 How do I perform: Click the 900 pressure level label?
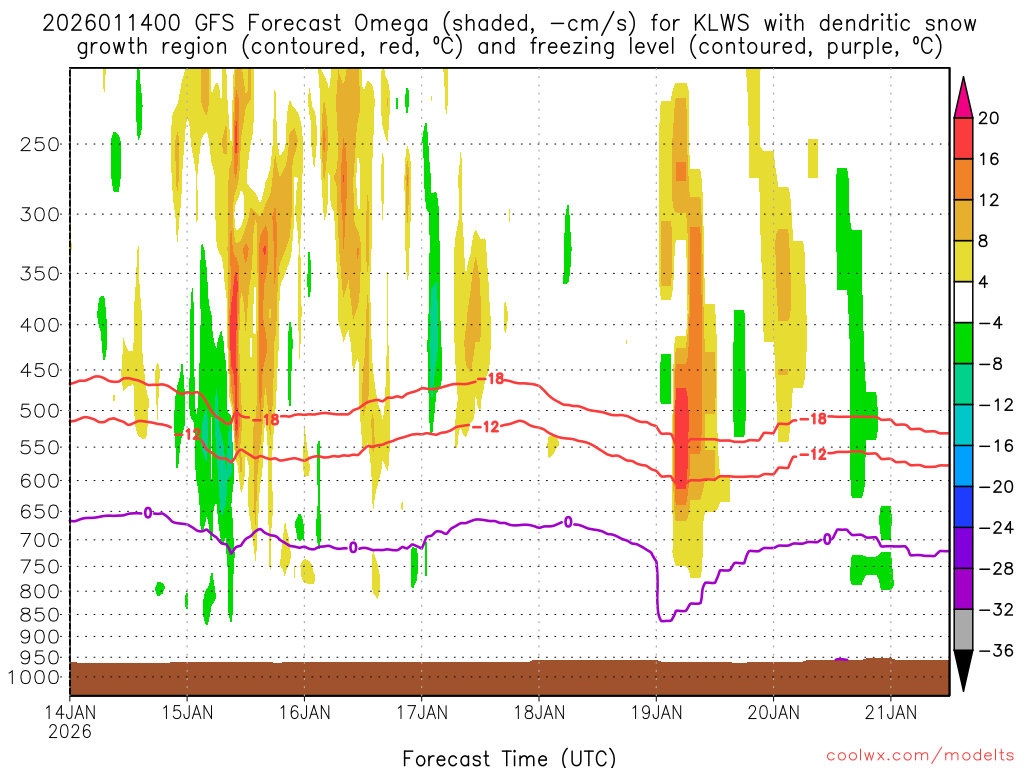click(x=40, y=637)
